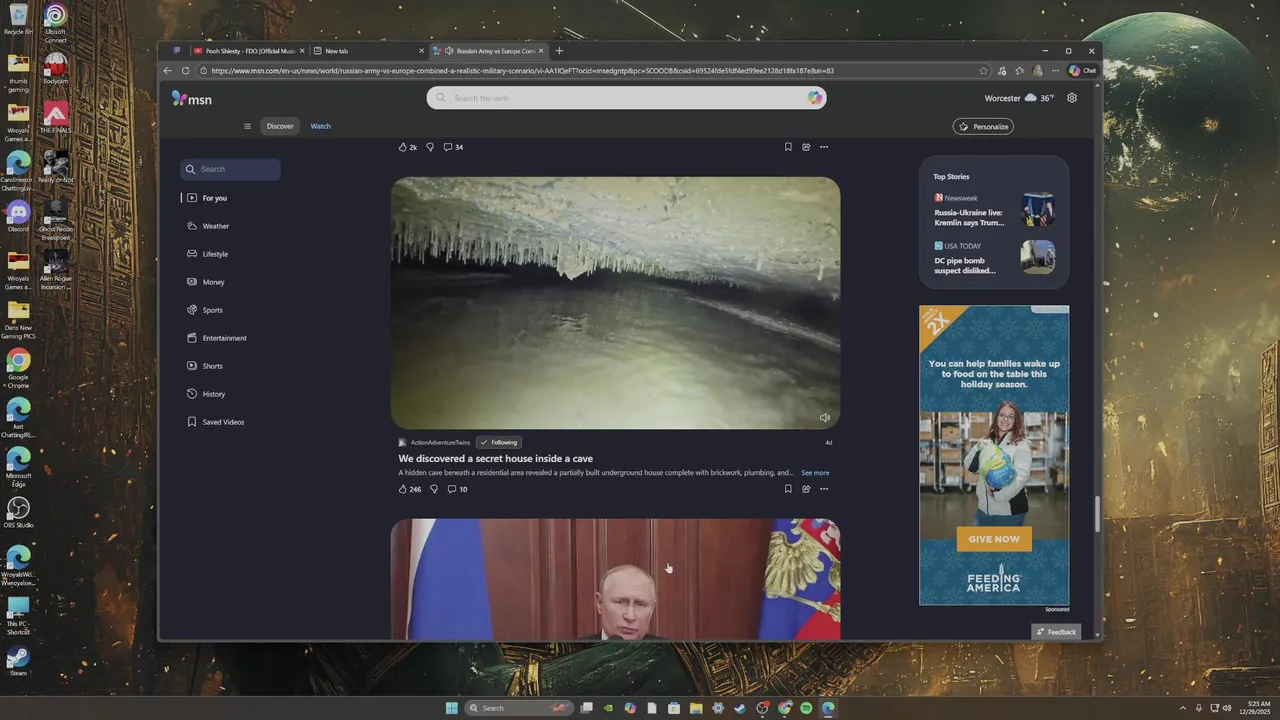Click the browser address bar URL
This screenshot has height=720, width=1280.
585,71
